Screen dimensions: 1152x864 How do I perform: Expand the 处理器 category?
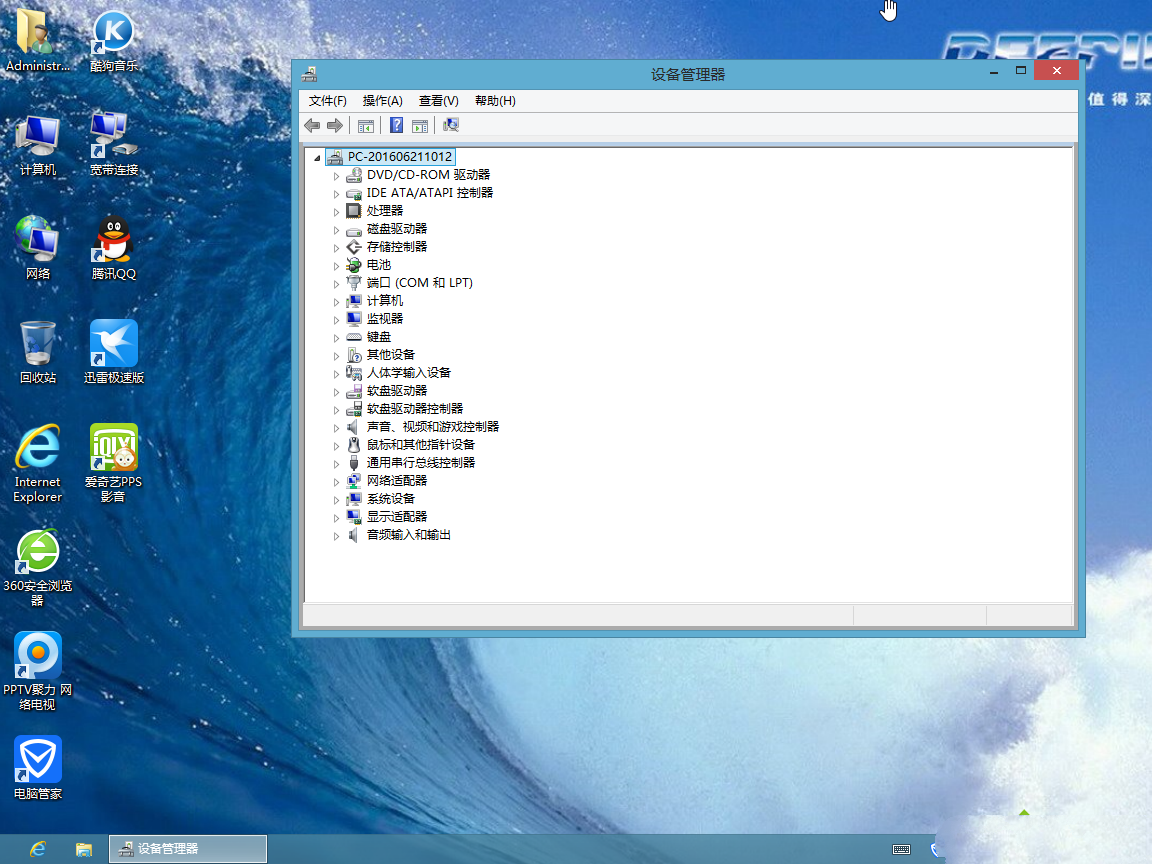click(336, 210)
